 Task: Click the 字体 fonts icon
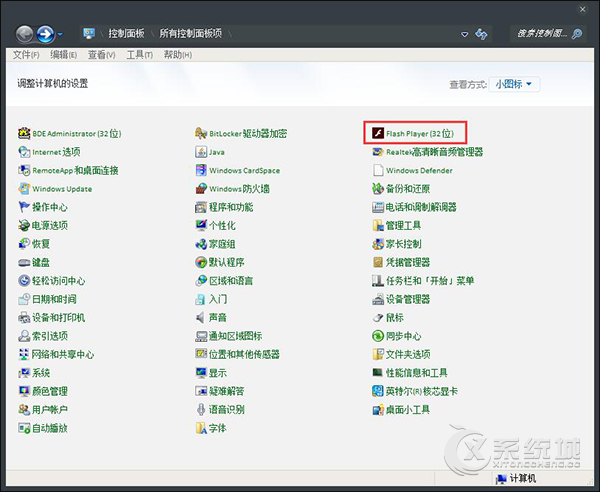tap(201, 428)
